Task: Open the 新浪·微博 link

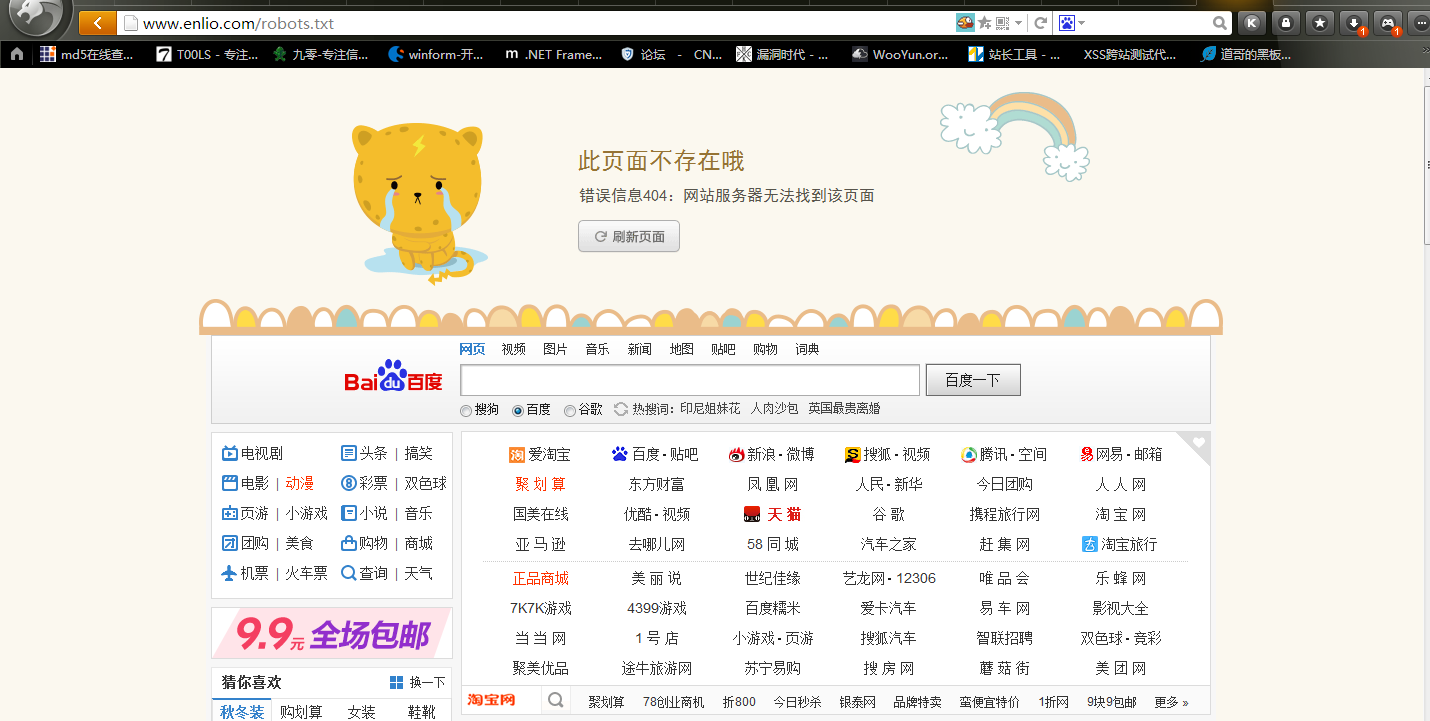Action: coord(771,454)
